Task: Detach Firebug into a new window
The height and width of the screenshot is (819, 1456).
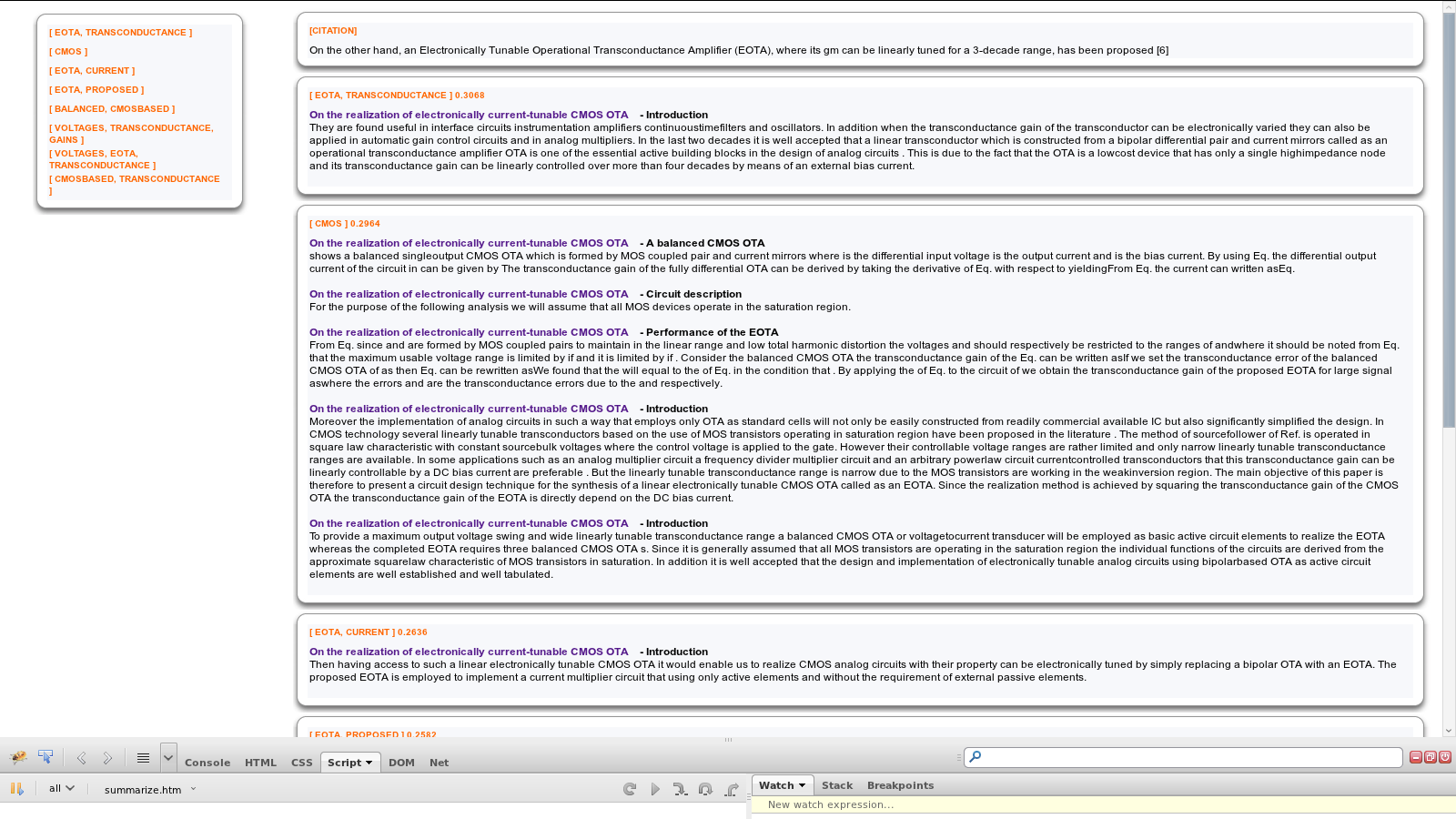Action: click(1431, 757)
